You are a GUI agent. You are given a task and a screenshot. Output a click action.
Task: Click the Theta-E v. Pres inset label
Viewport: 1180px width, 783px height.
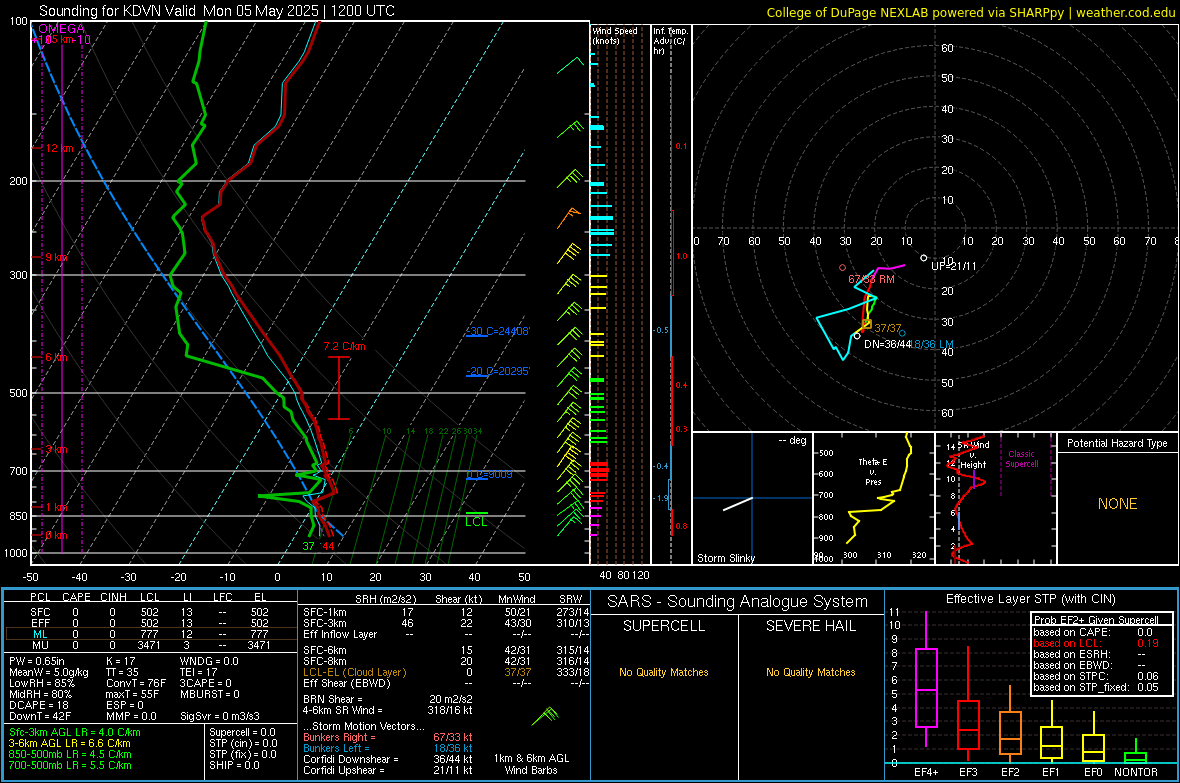click(873, 471)
